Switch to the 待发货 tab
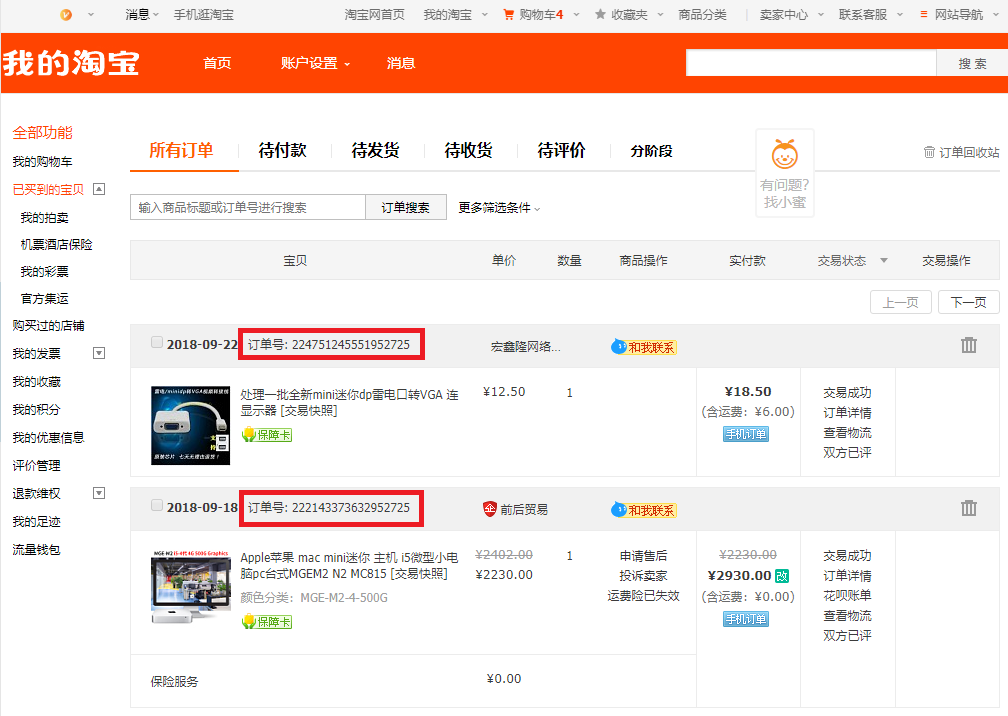 pos(375,150)
